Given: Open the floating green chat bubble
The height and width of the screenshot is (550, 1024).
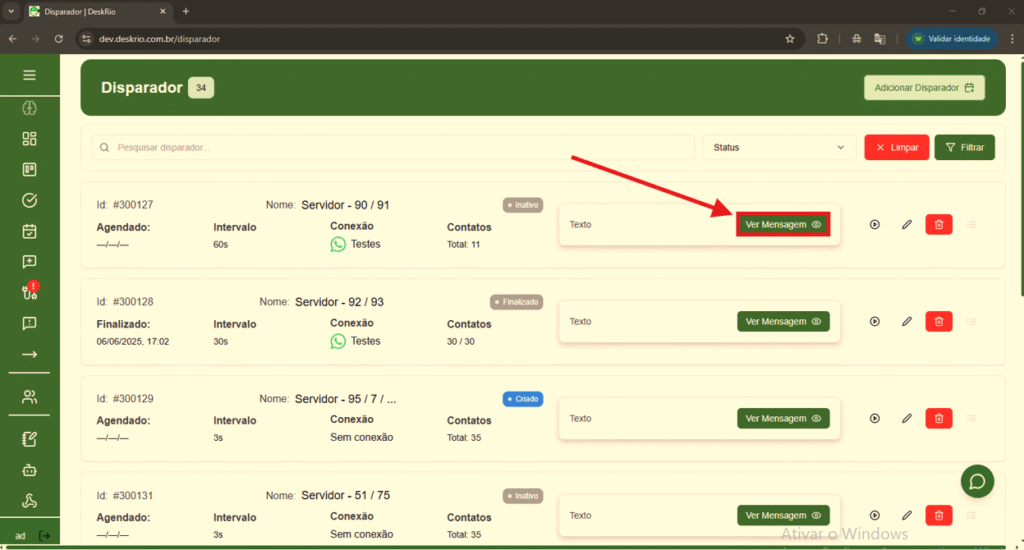Looking at the screenshot, I should click(977, 481).
